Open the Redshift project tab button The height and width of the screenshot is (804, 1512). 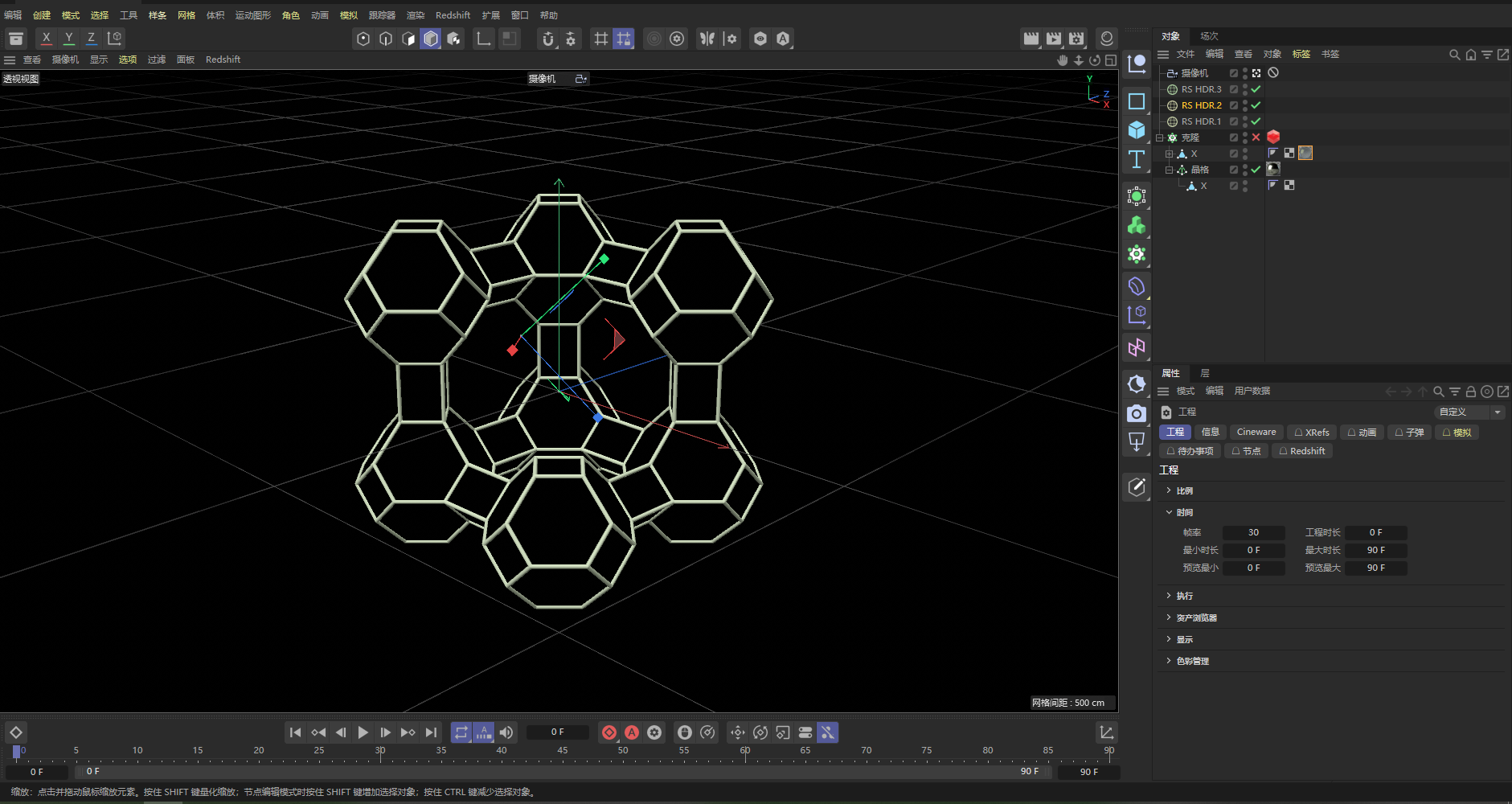pyautogui.click(x=1302, y=451)
